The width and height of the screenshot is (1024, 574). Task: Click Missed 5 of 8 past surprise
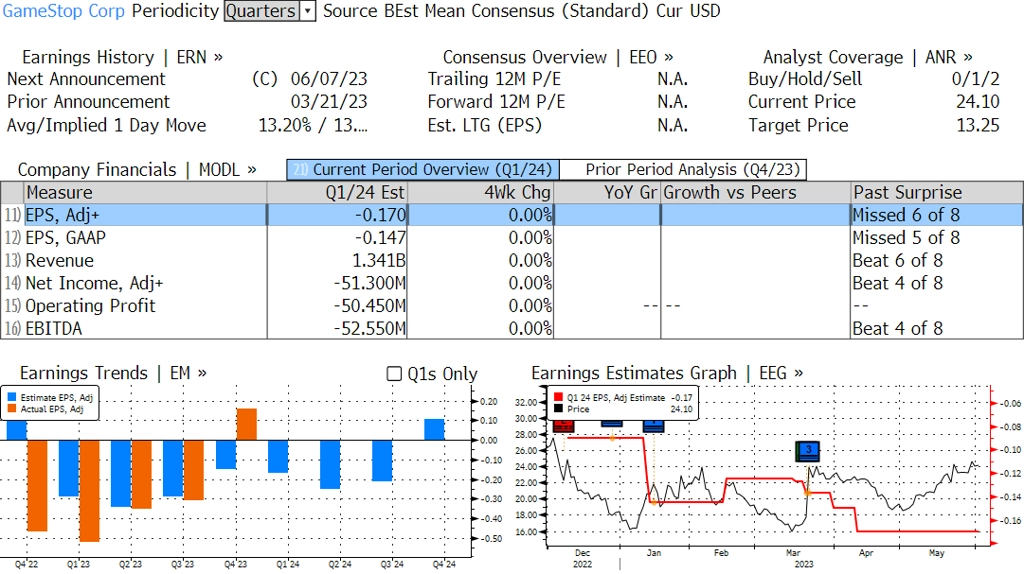(x=906, y=238)
